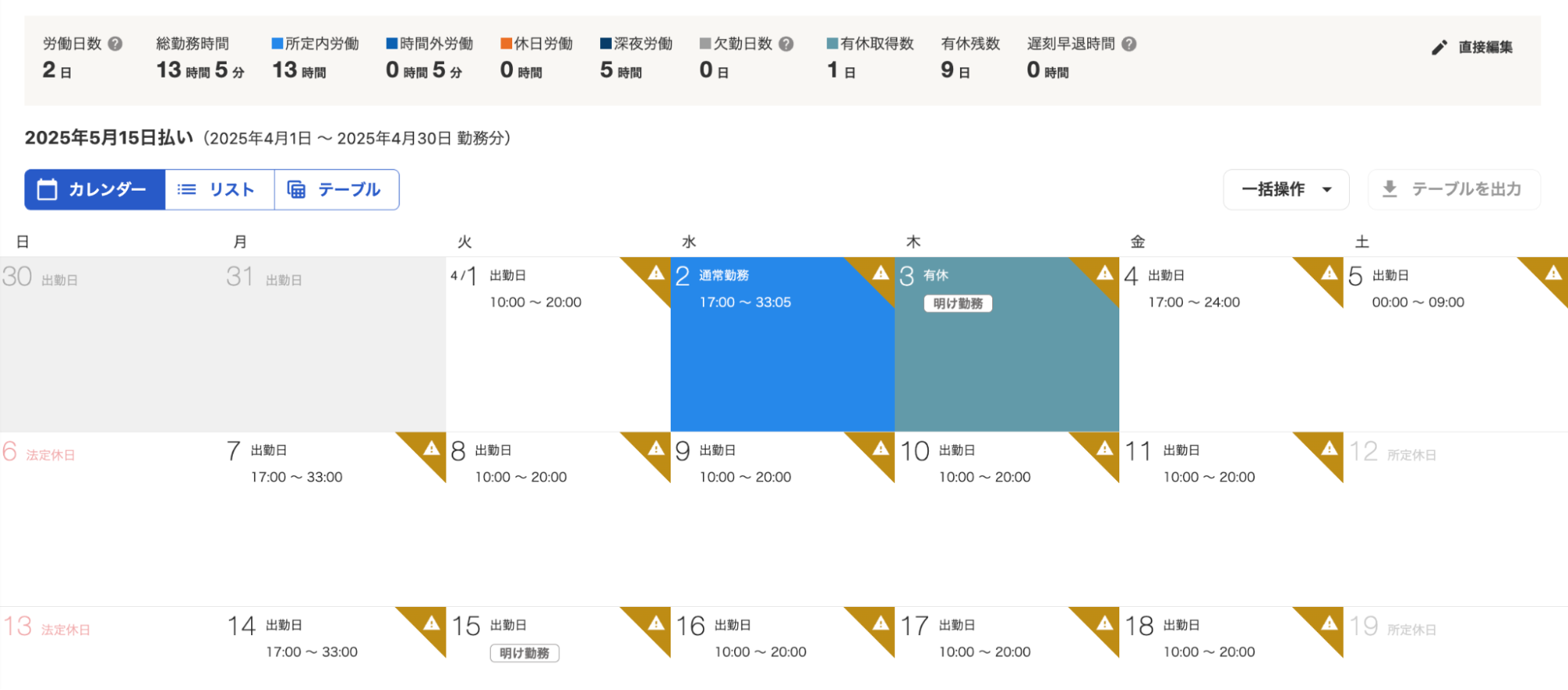The image size is (1568, 690).
Task: Select April 19 所定休日 cell
Action: [1456, 648]
